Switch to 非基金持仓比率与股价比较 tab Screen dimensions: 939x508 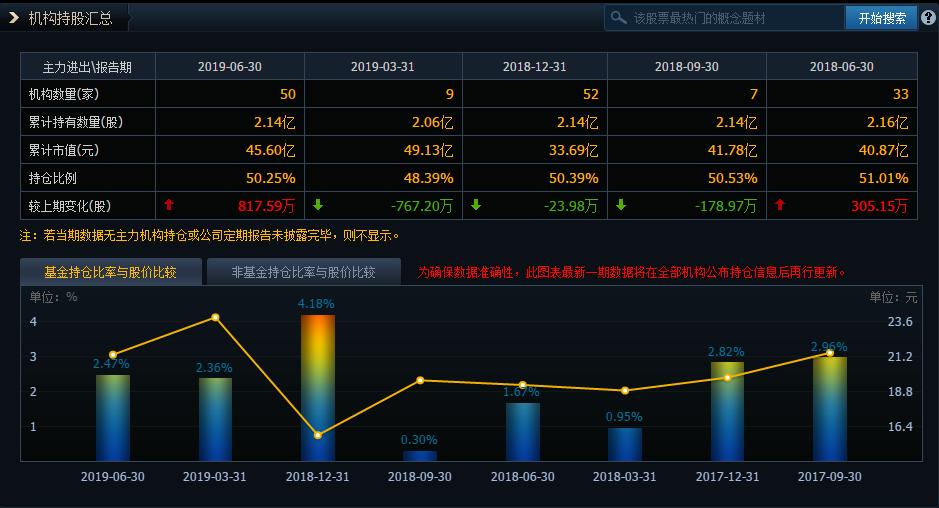click(x=304, y=272)
